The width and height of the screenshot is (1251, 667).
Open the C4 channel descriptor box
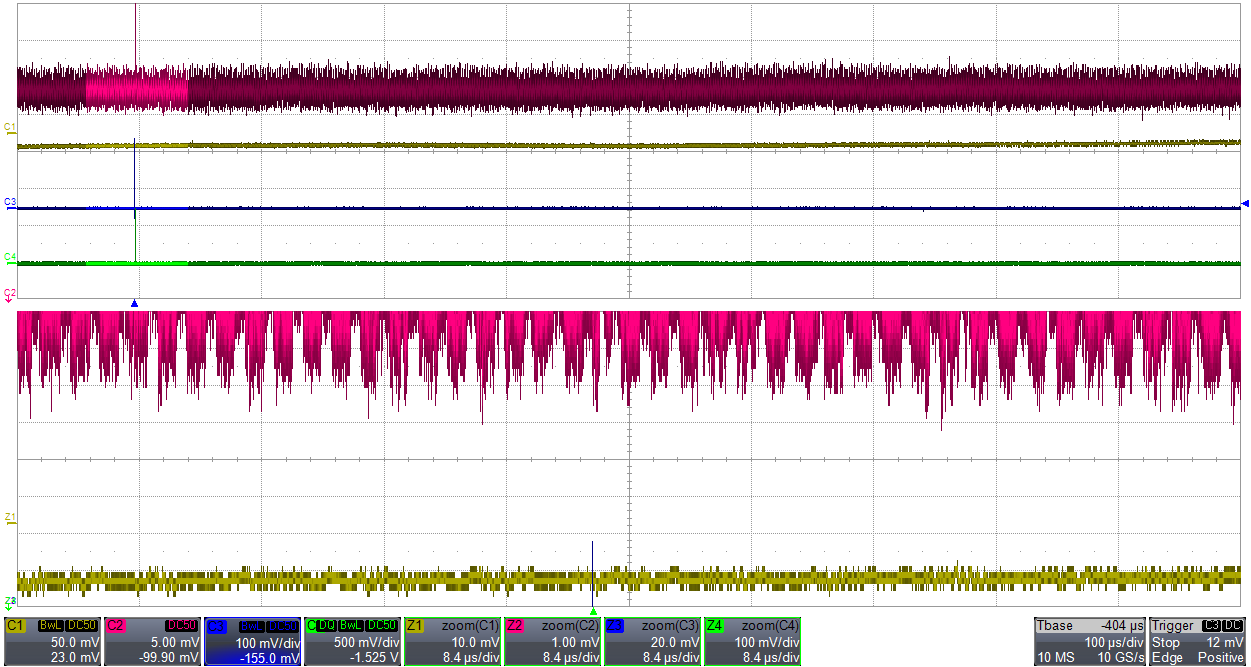[x=352, y=641]
